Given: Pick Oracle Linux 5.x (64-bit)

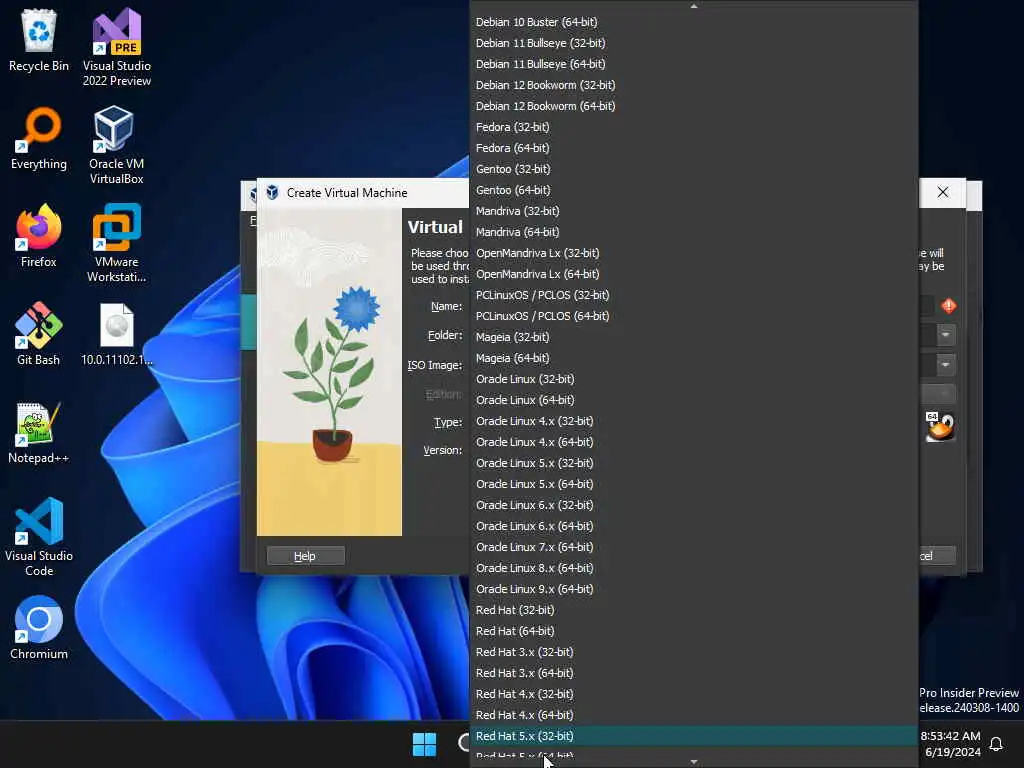Looking at the screenshot, I should (694, 484).
